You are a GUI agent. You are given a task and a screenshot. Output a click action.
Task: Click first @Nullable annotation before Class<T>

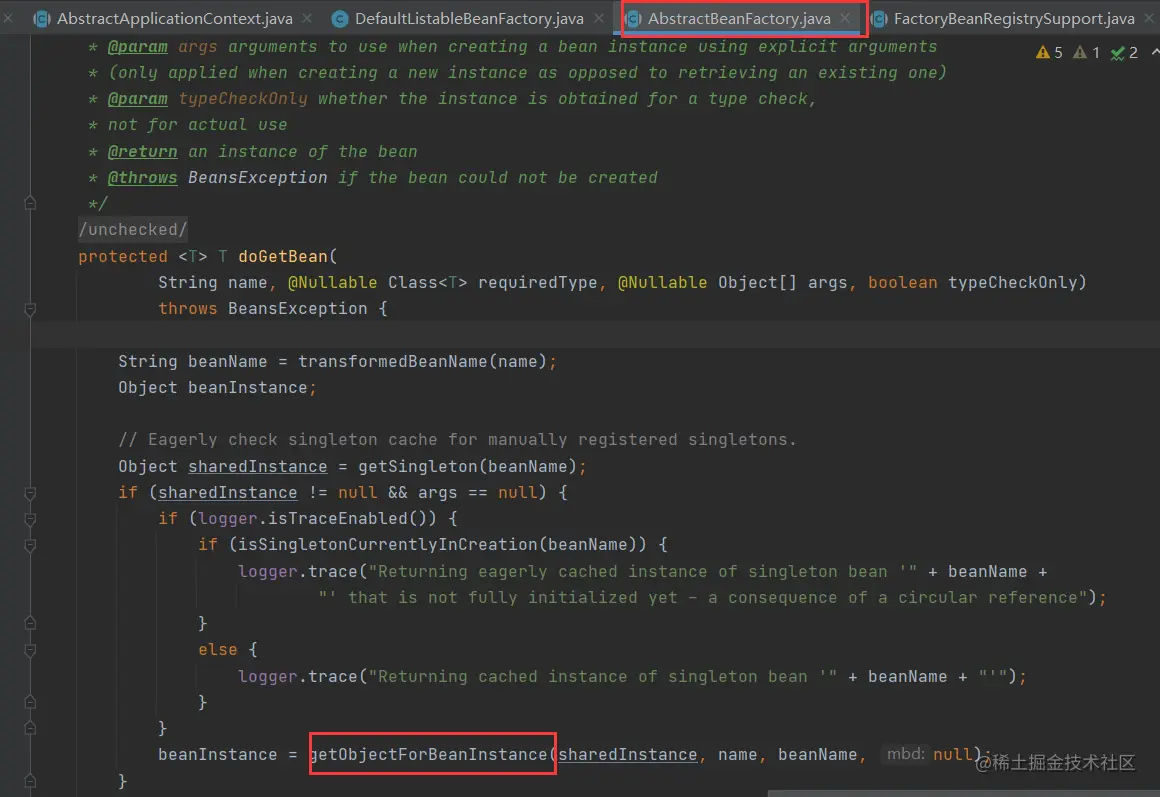[x=332, y=283]
